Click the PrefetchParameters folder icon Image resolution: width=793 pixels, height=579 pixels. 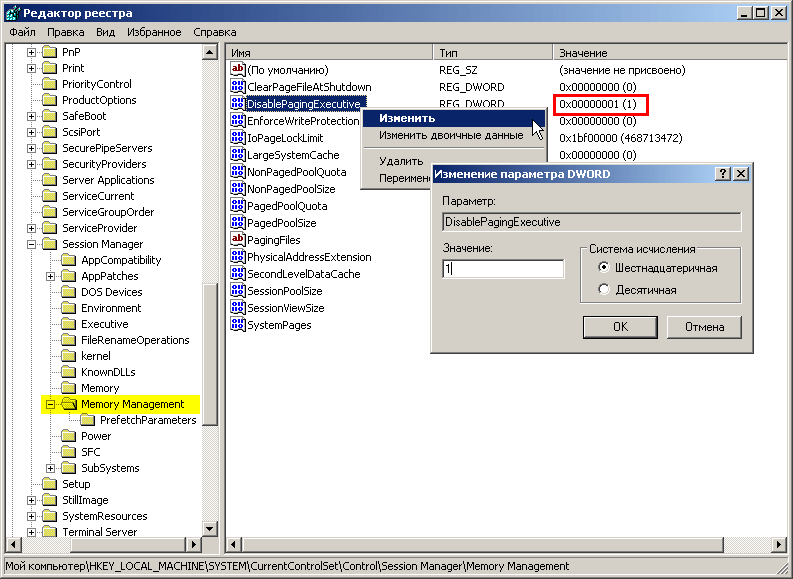click(x=88, y=420)
